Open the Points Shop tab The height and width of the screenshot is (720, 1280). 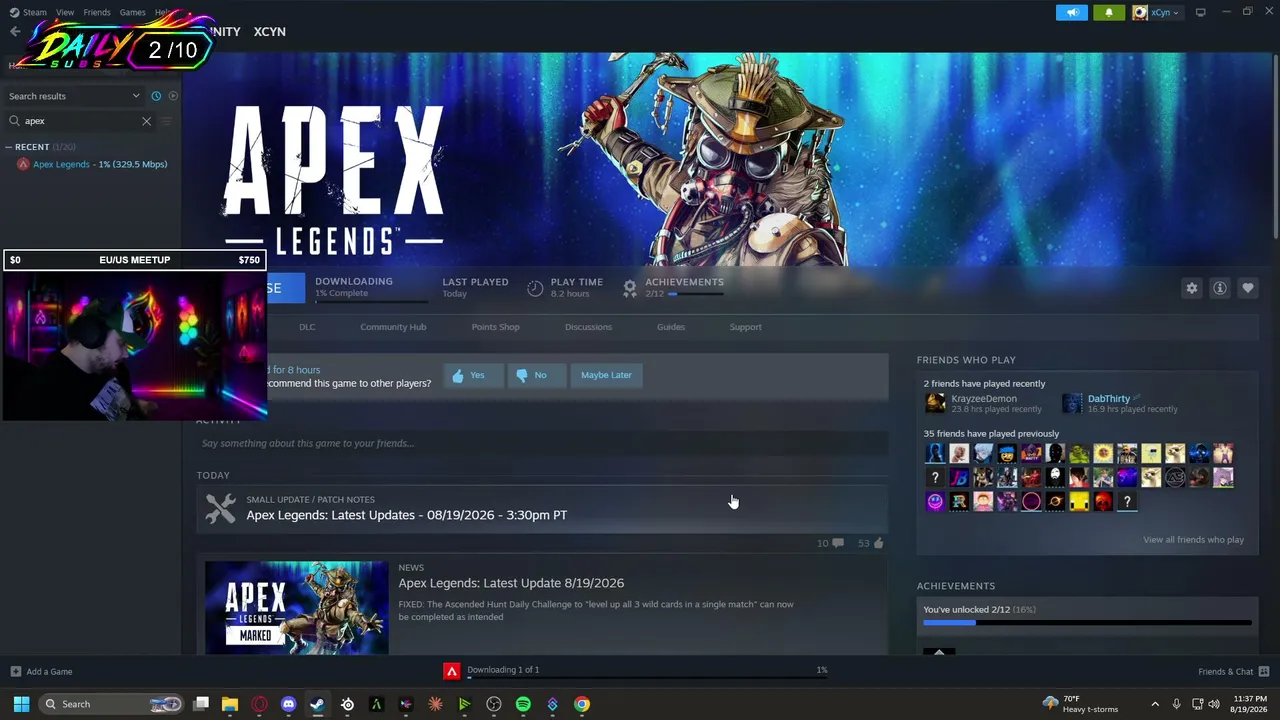[x=495, y=327]
